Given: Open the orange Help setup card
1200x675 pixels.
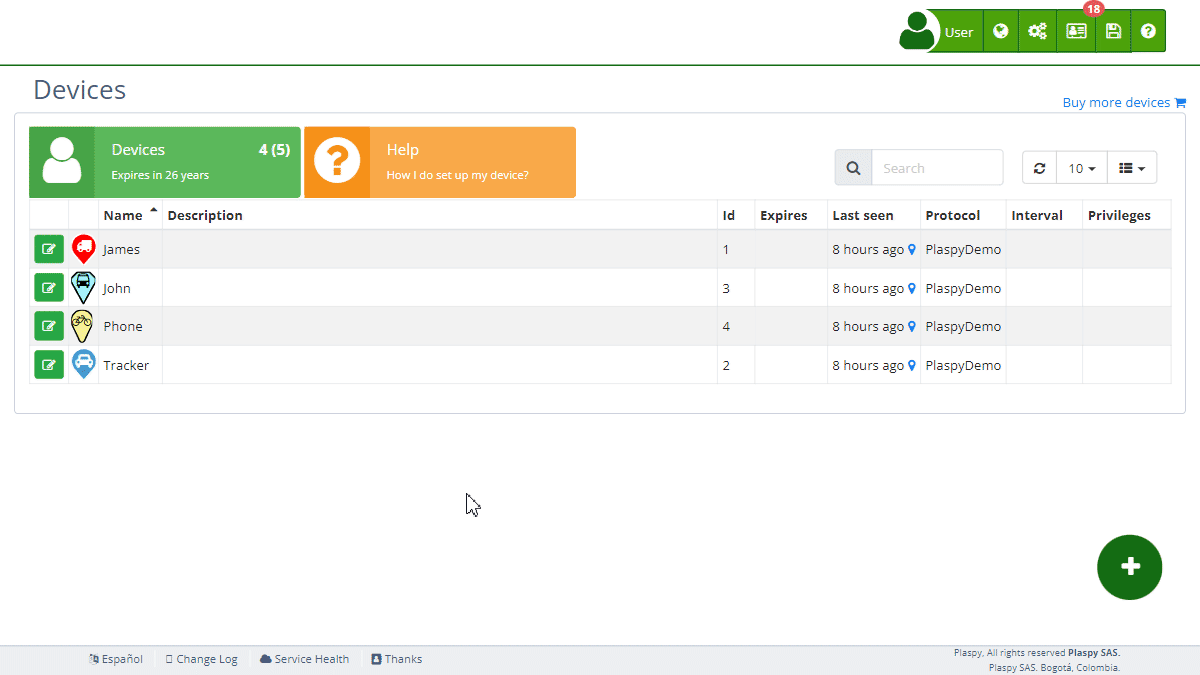Looking at the screenshot, I should [x=440, y=162].
